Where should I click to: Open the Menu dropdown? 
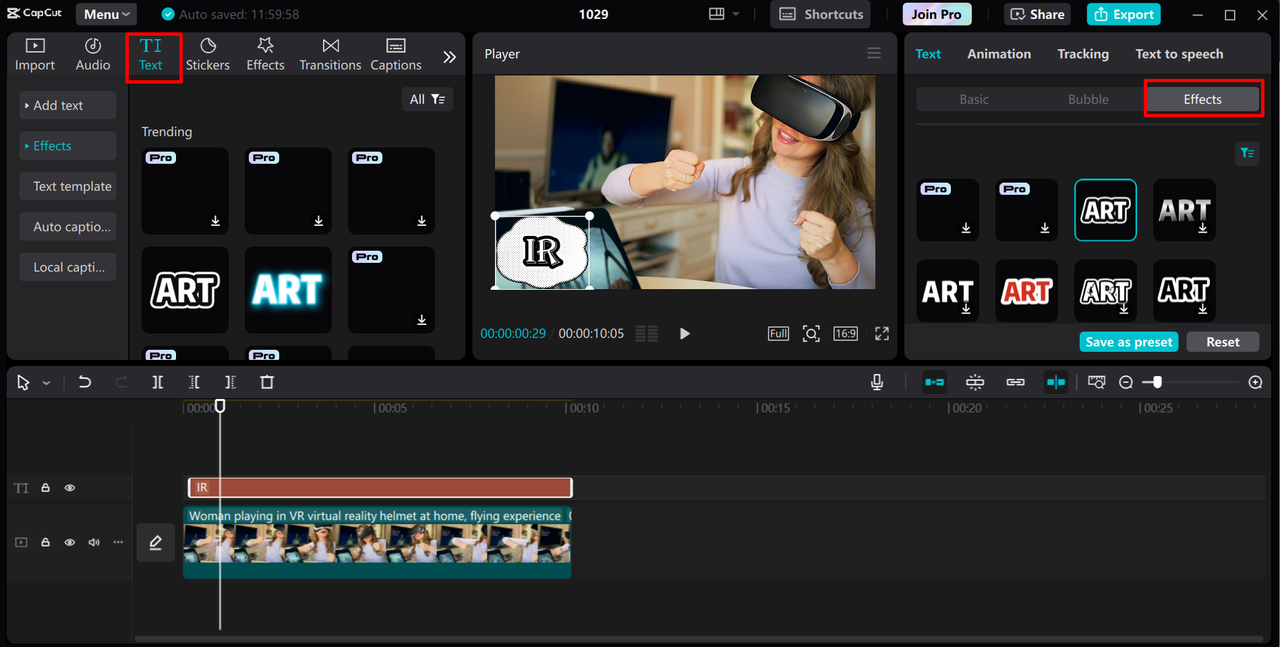coord(107,14)
